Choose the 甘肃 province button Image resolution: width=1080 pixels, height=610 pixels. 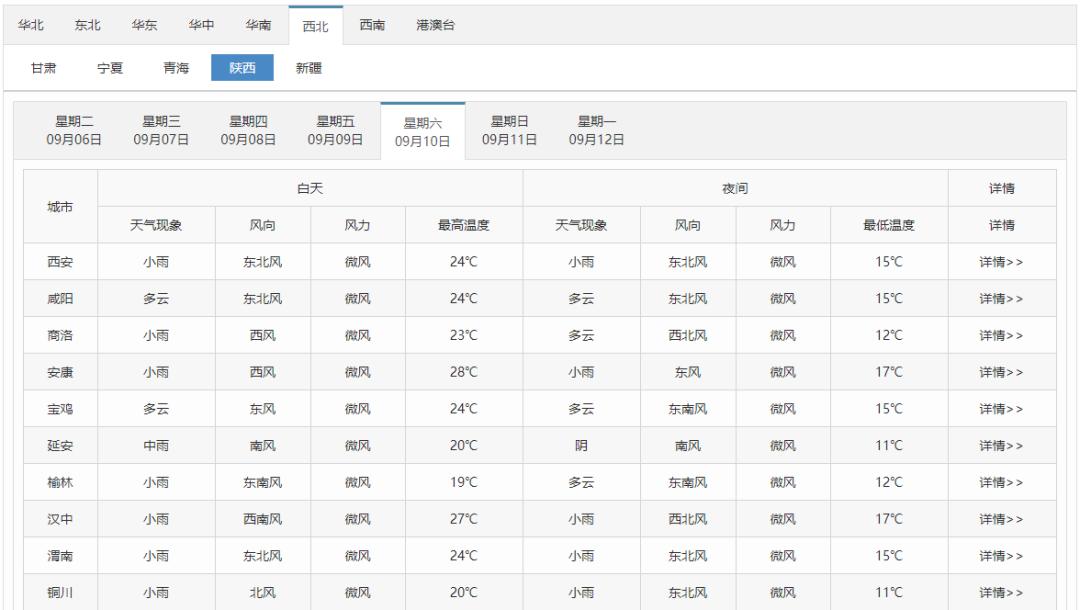pyautogui.click(x=43, y=69)
